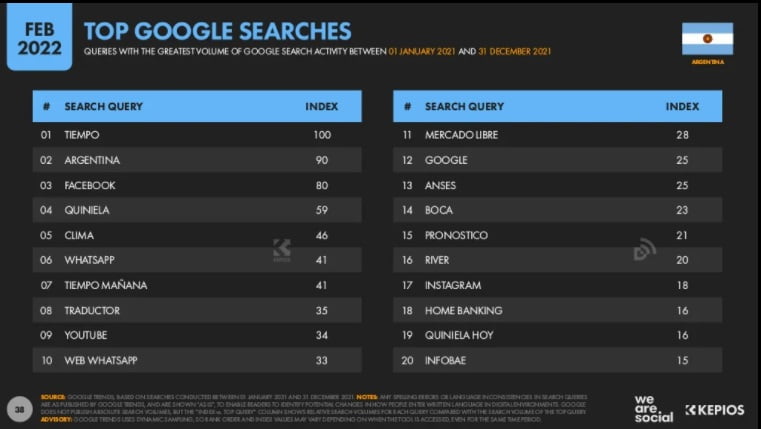The image size is (761, 429).
Task: Select the TIEMPO row ranked 01
Action: coord(197,135)
